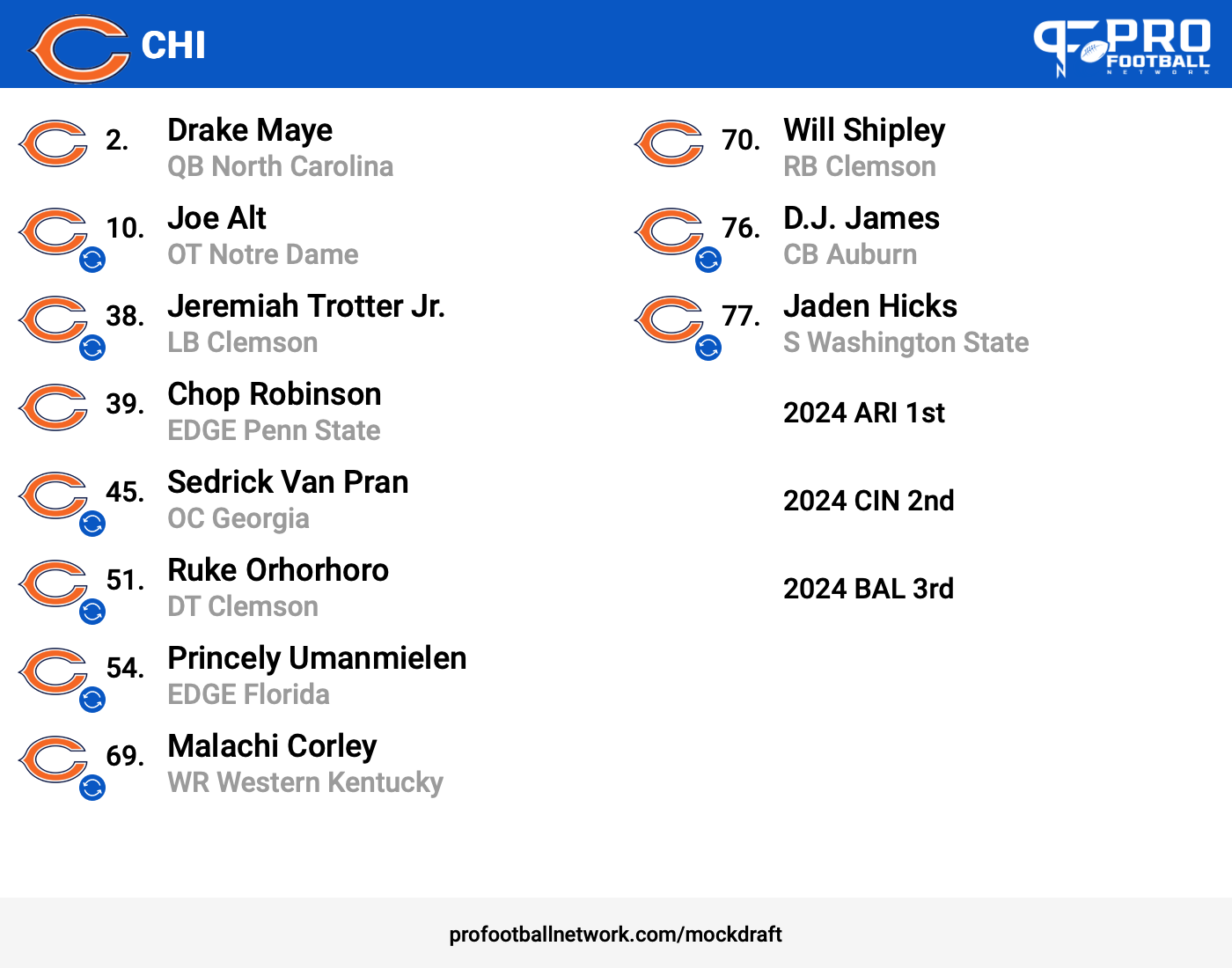
Task: Click the large Bears logo in header
Action: pyautogui.click(x=79, y=48)
